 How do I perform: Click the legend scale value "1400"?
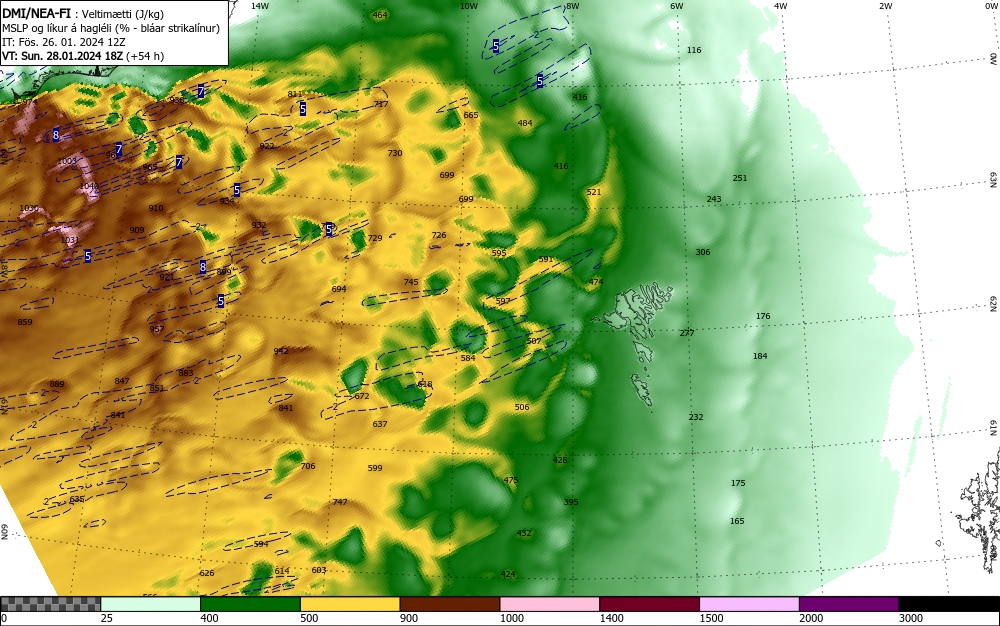tap(612, 618)
